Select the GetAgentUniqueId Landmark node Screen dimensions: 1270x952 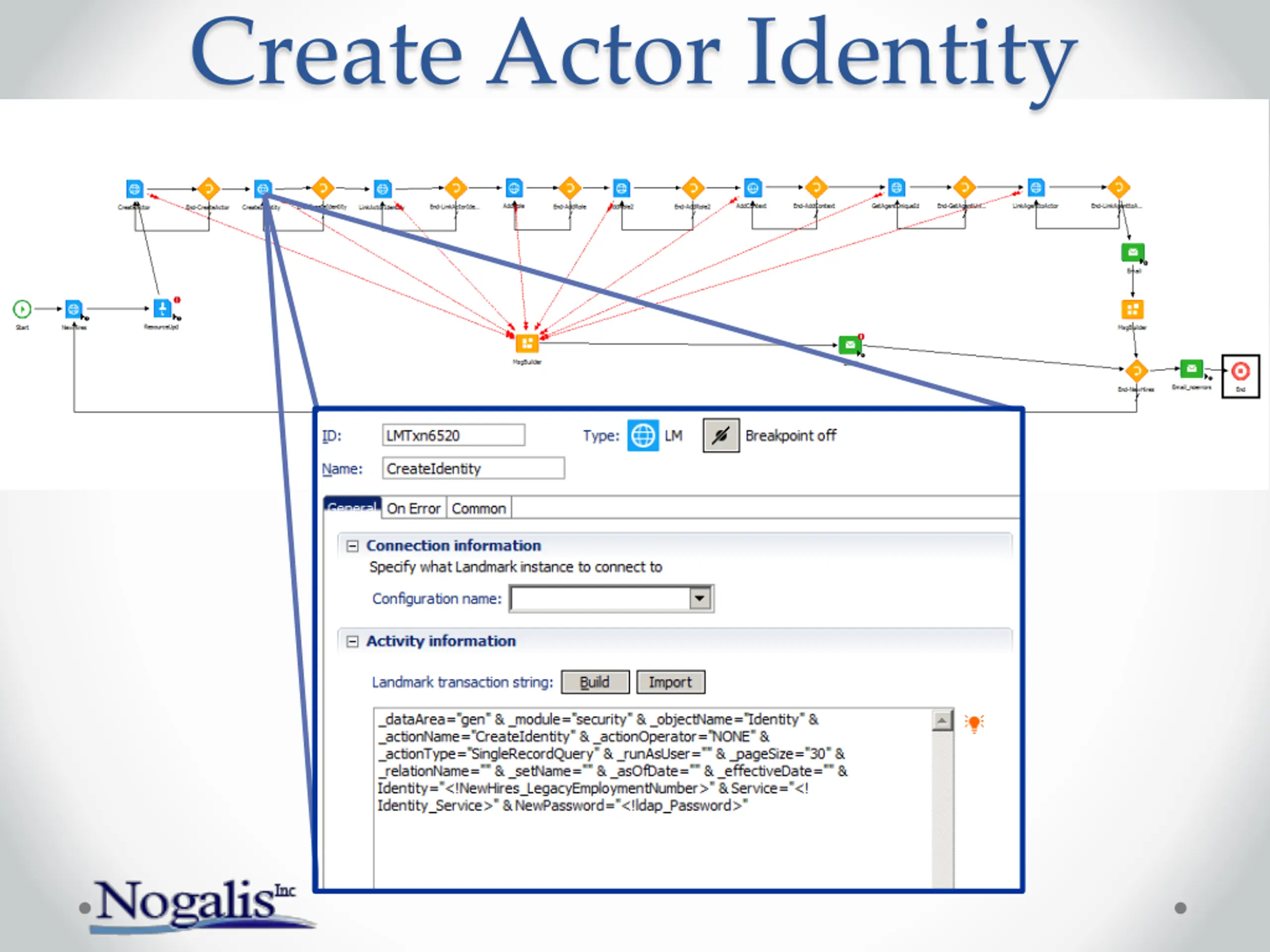[896, 187]
